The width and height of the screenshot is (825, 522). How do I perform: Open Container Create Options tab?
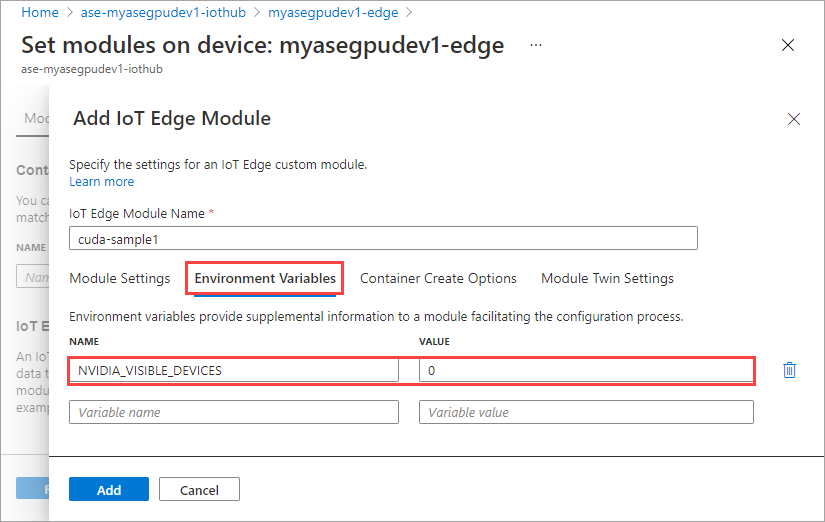pyautogui.click(x=438, y=278)
